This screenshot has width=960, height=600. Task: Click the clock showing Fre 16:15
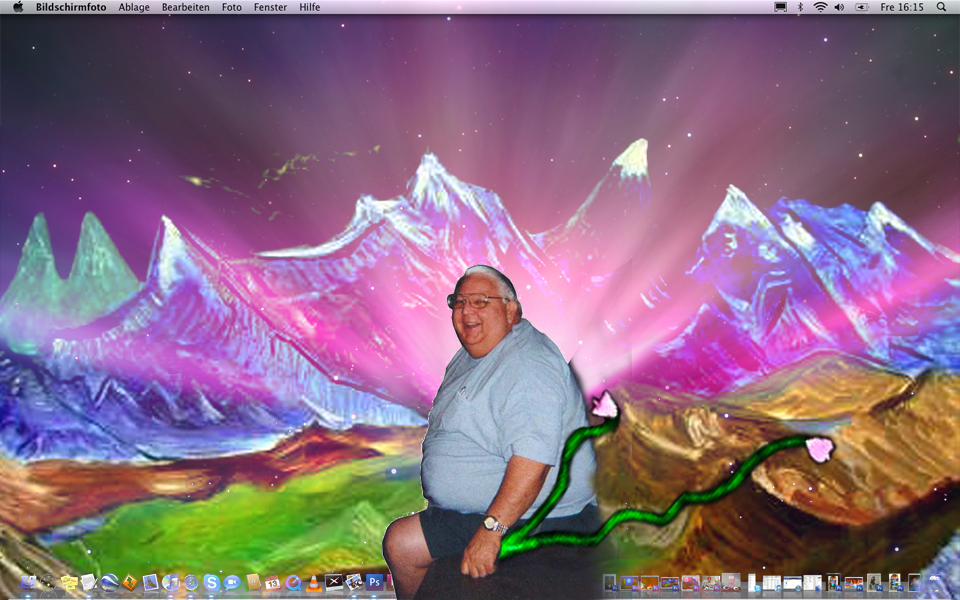[x=902, y=7]
